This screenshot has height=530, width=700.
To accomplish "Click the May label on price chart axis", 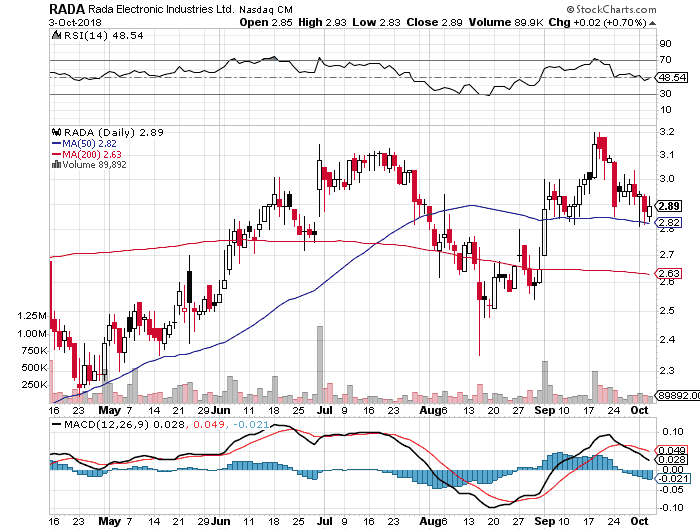I will pos(109,410).
